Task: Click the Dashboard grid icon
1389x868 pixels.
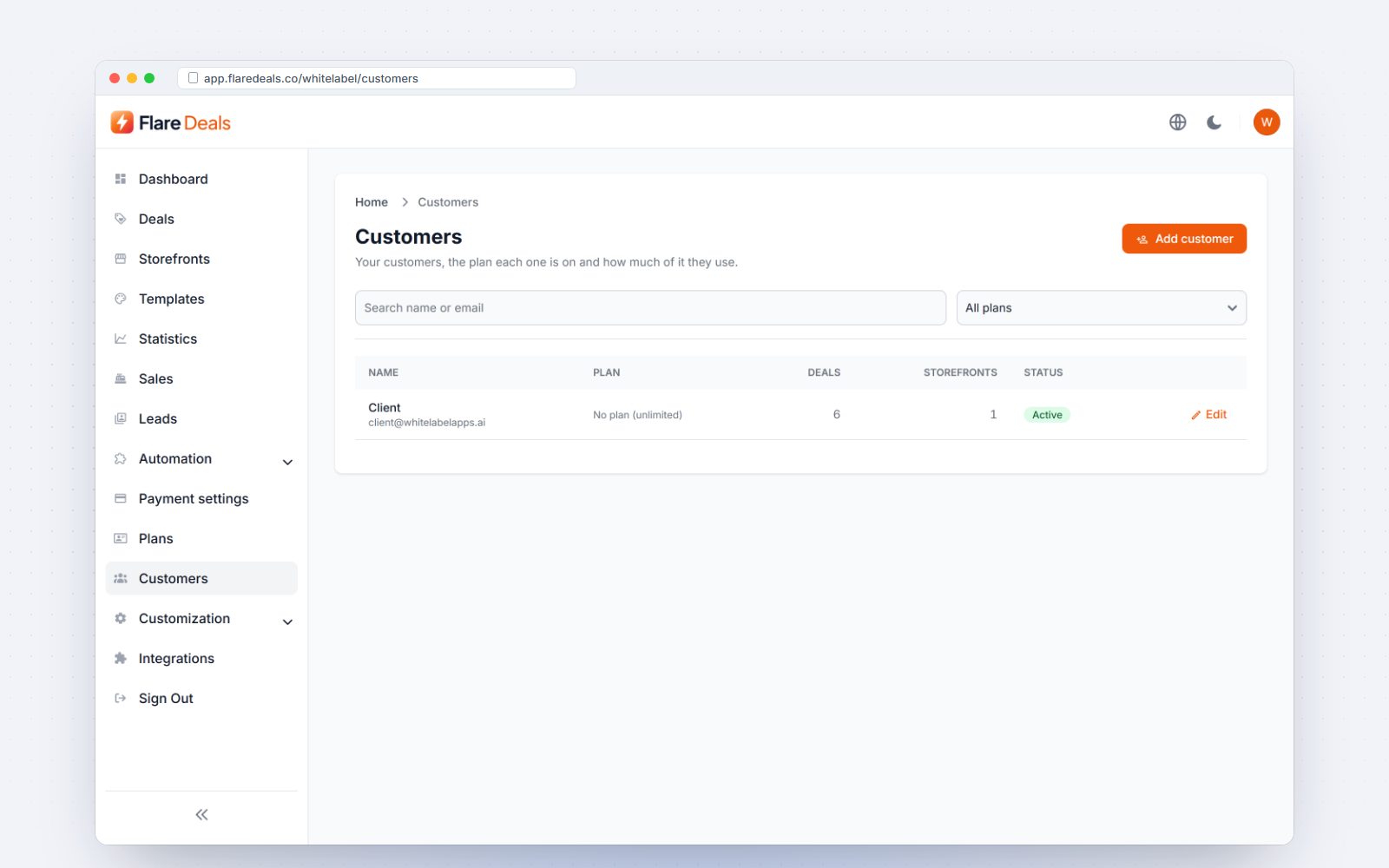Action: click(x=121, y=179)
